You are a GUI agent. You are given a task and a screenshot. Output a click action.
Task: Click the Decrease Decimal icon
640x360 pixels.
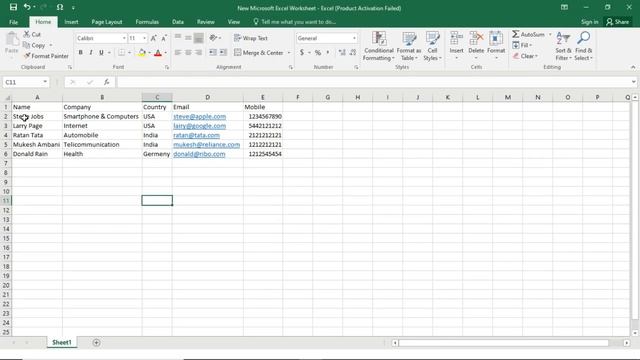(x=353, y=53)
